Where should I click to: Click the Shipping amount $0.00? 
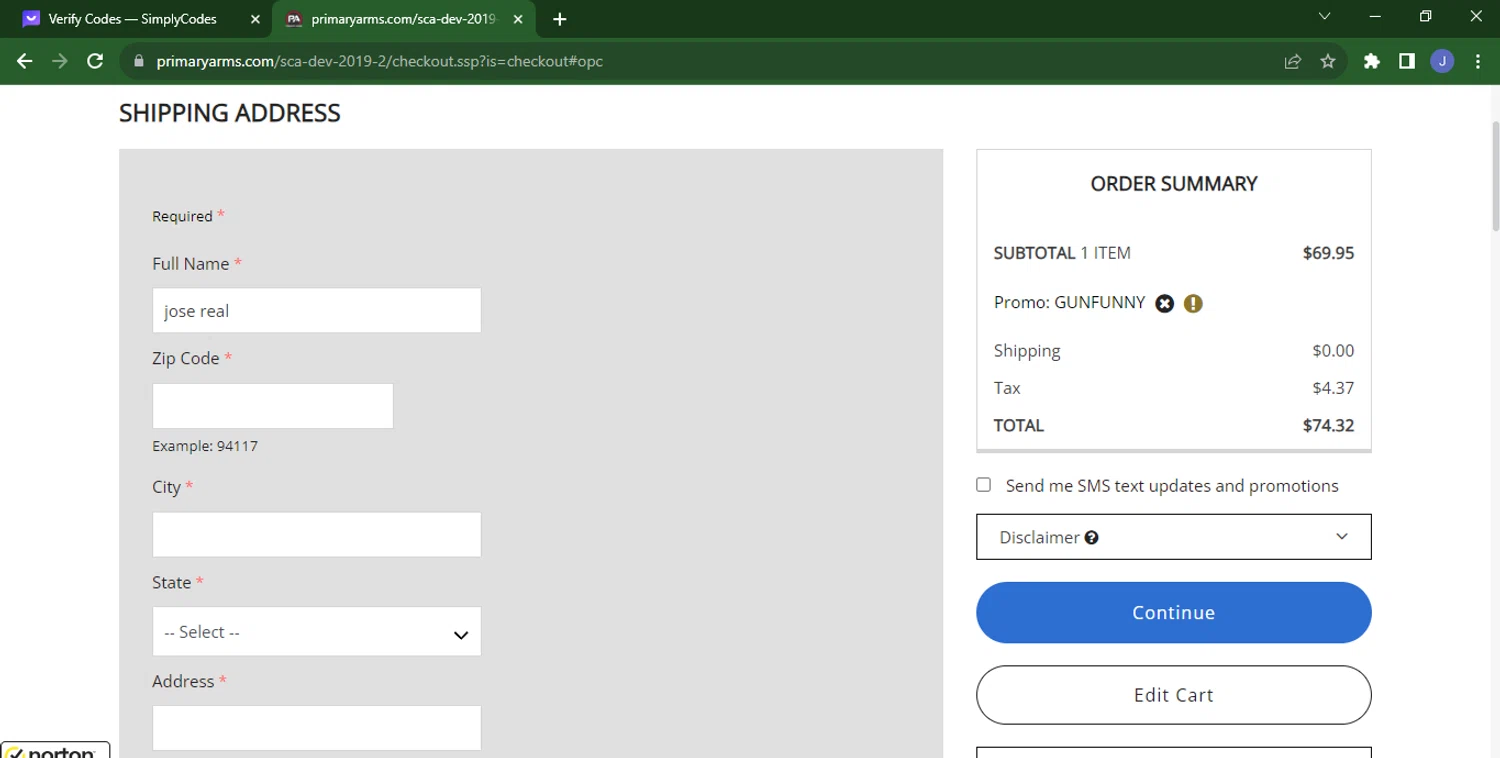coord(1333,351)
